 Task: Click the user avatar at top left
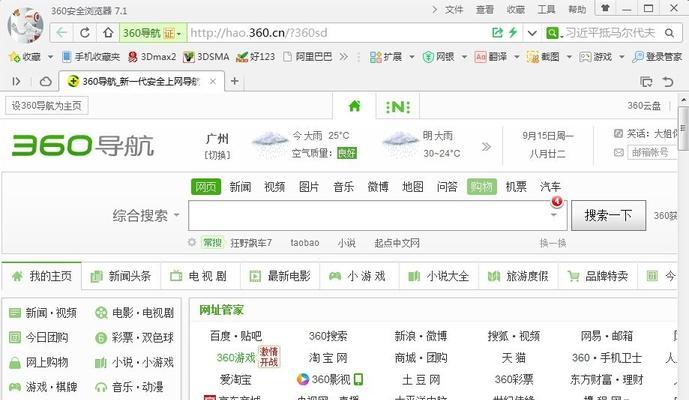[26, 25]
